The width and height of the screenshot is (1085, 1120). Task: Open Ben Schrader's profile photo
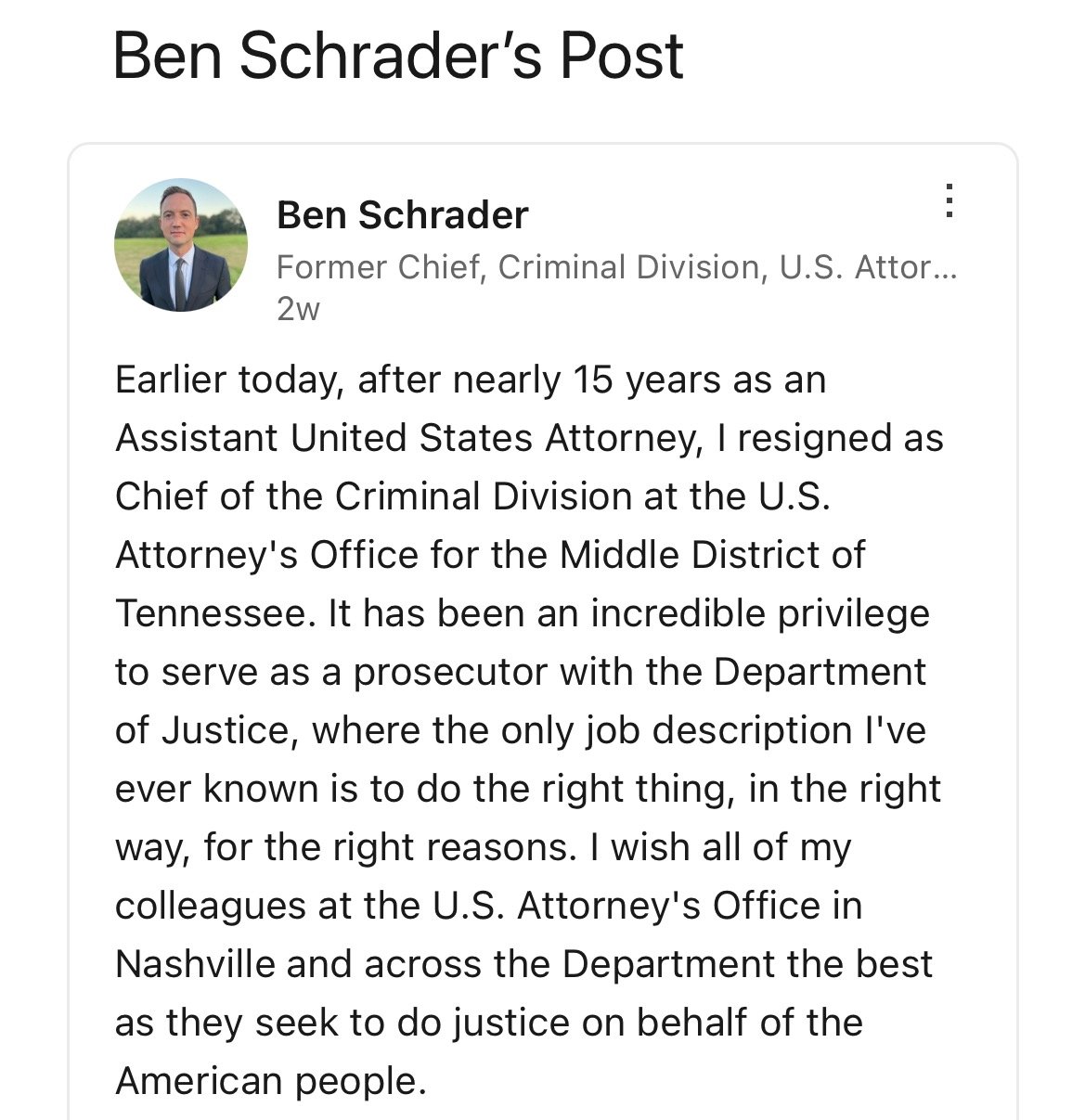point(181,245)
